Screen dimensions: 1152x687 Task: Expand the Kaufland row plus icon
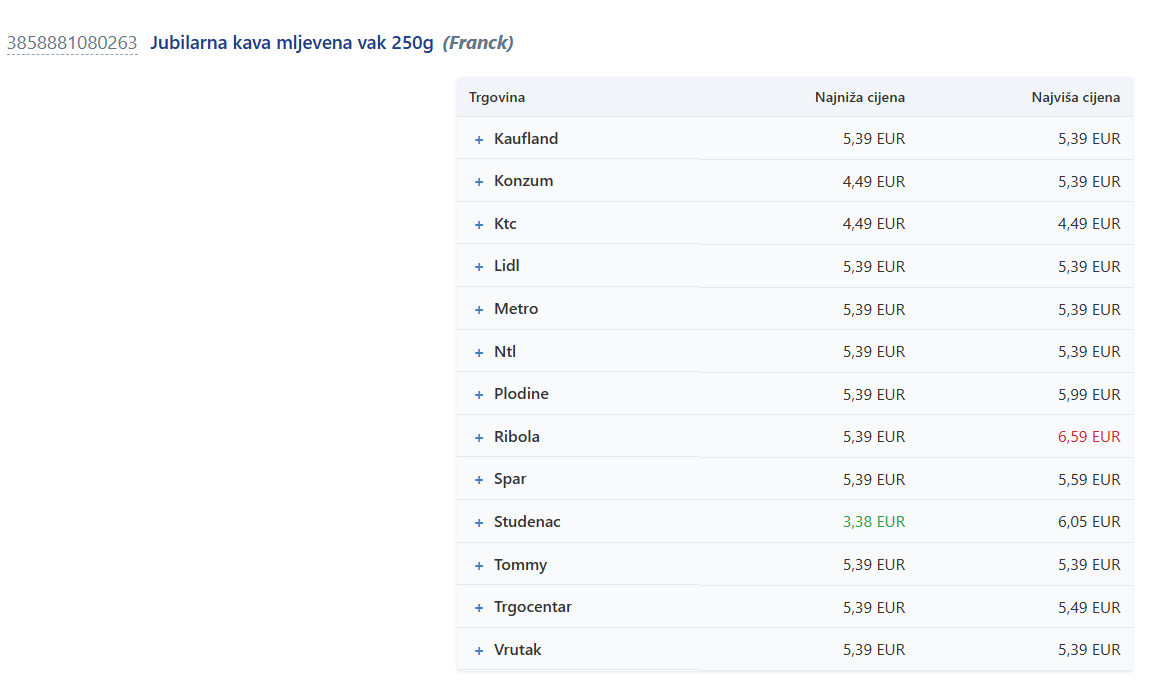pos(479,140)
